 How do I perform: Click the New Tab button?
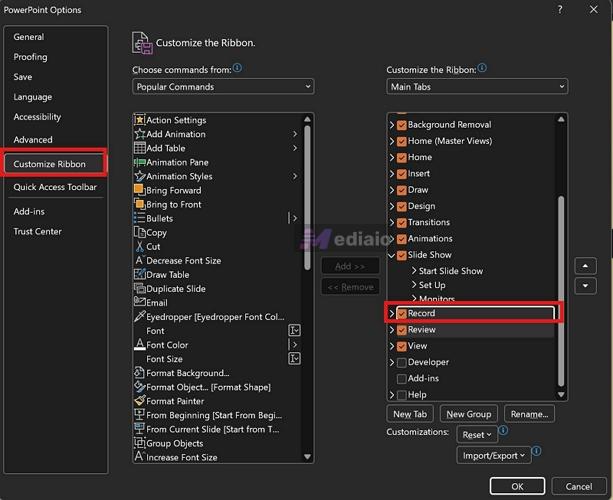click(x=410, y=414)
